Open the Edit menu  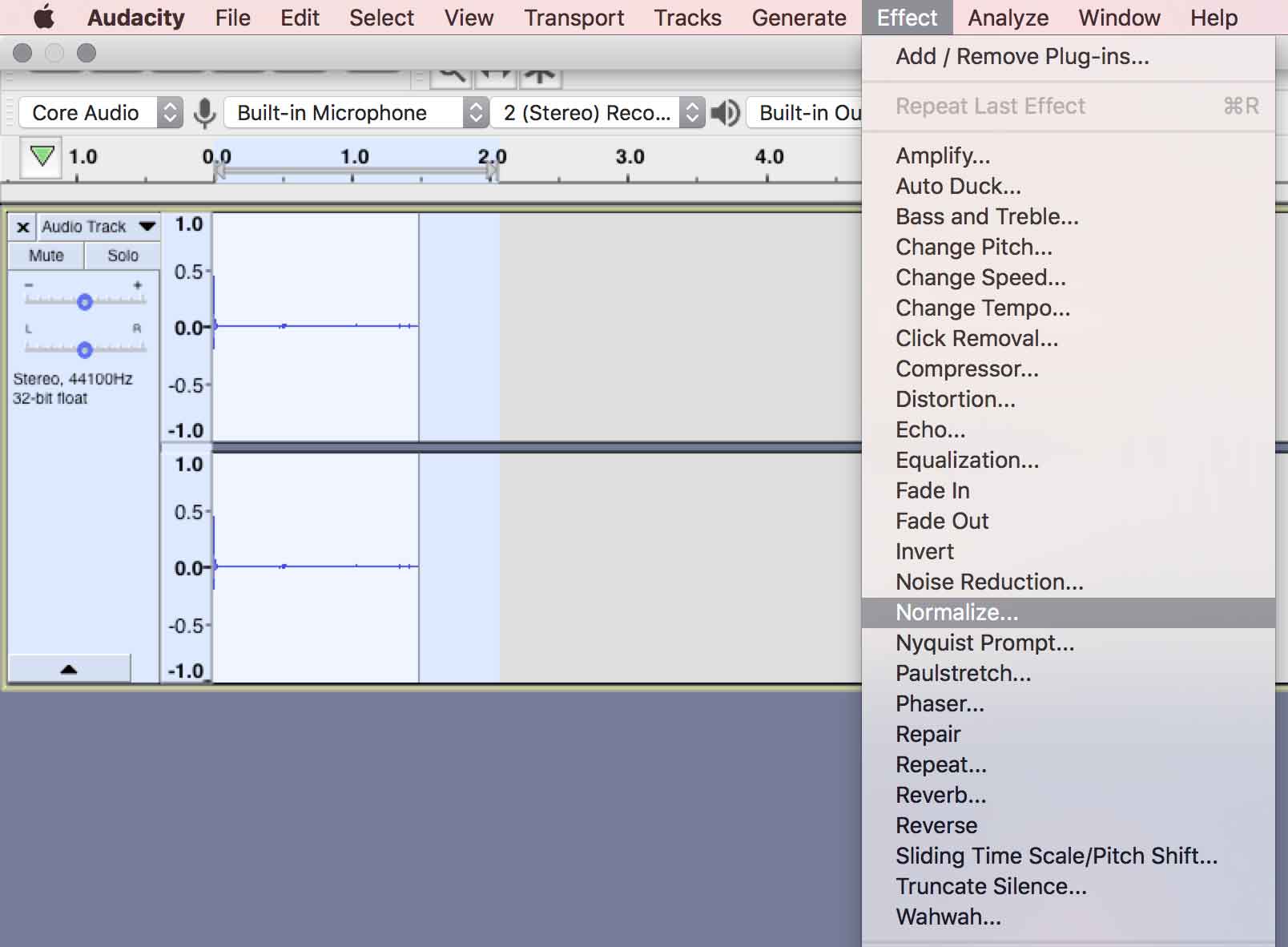300,18
